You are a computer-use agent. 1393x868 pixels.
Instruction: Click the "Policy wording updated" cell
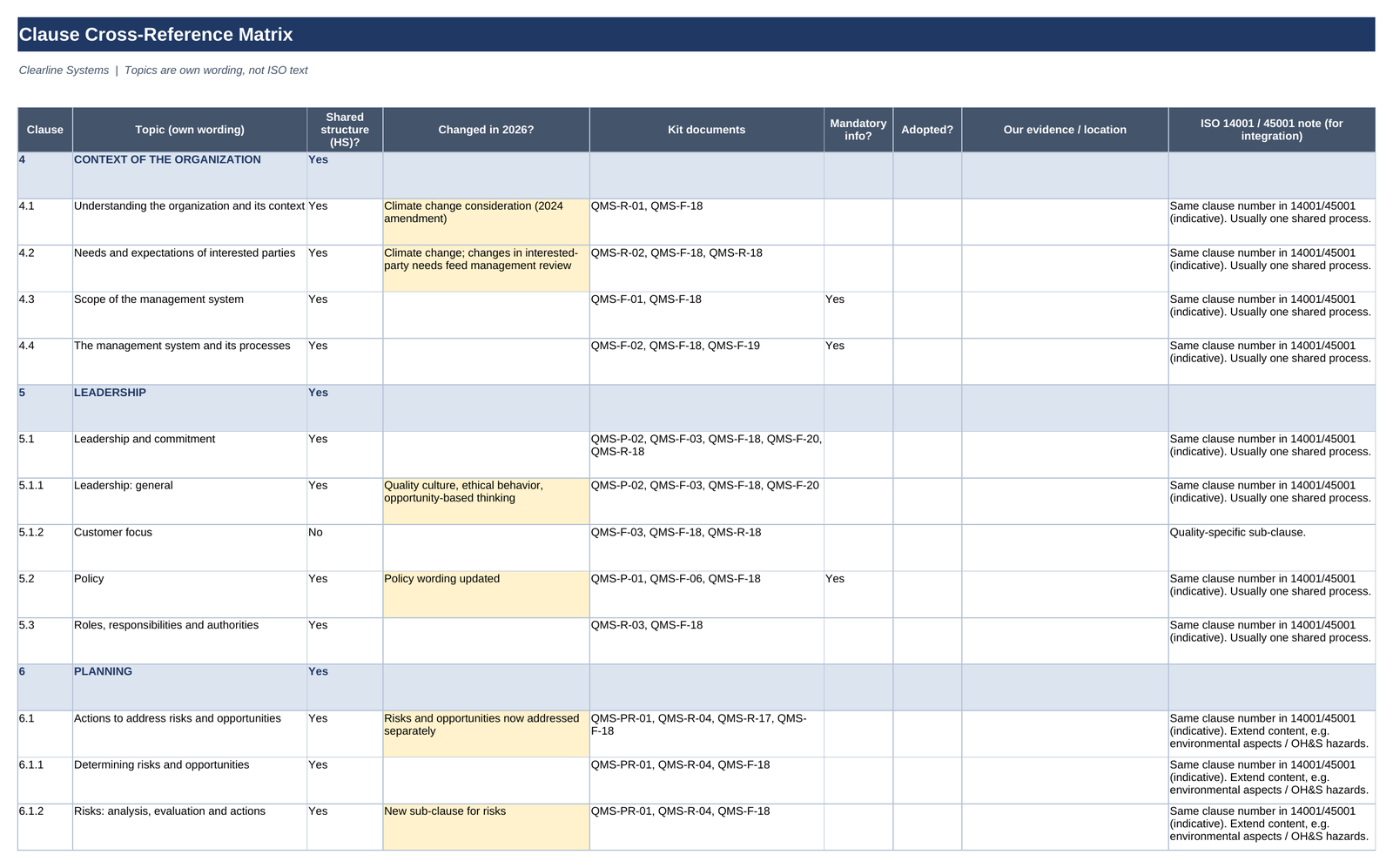(486, 595)
